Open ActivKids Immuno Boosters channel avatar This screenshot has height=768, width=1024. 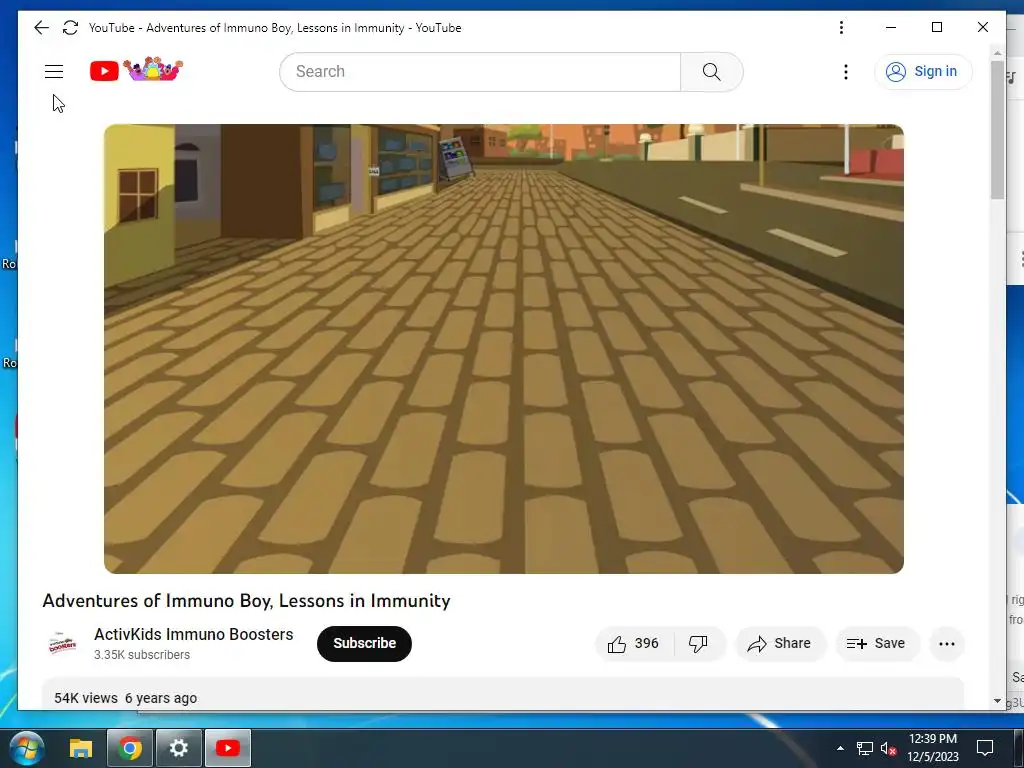(62, 643)
